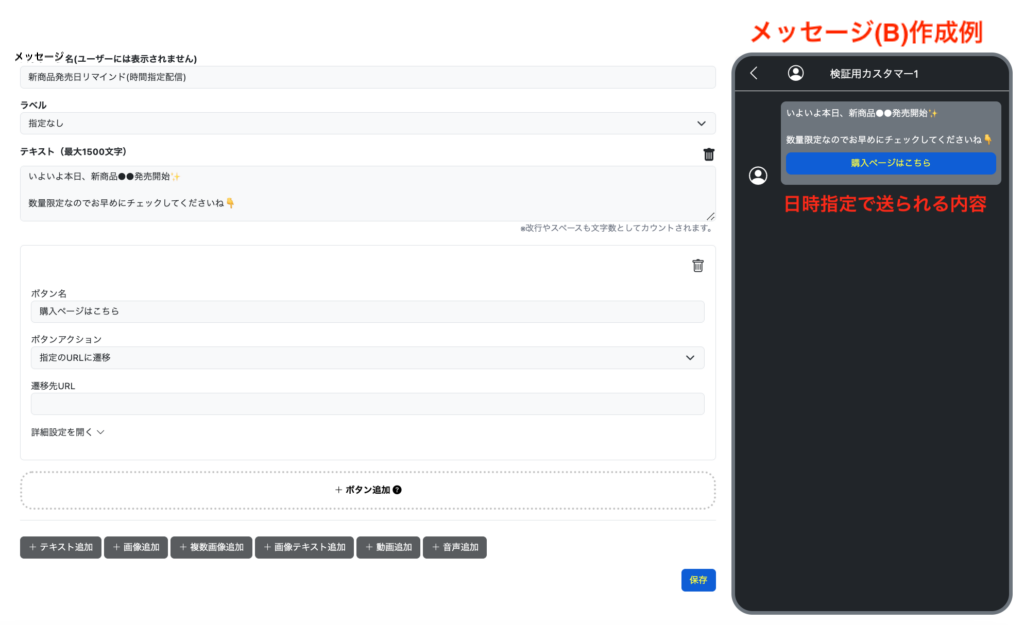Delete the text block with trash icon
The image size is (1024, 625).
click(709, 154)
